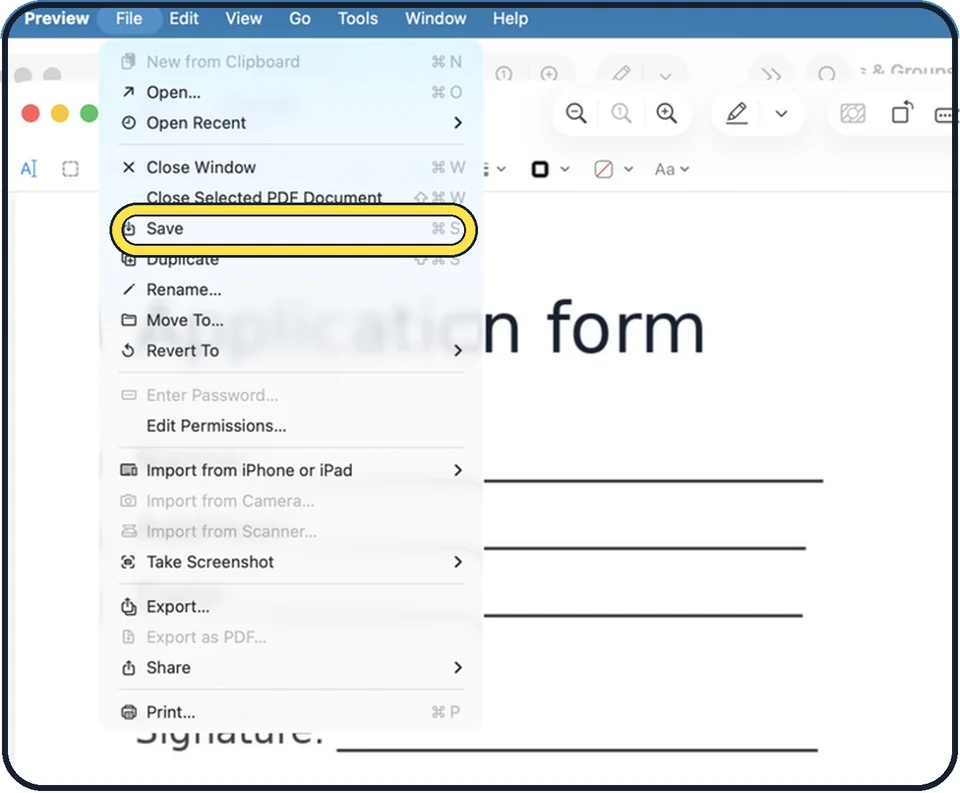
Task: Click the line style dropdown chevron
Action: [501, 169]
